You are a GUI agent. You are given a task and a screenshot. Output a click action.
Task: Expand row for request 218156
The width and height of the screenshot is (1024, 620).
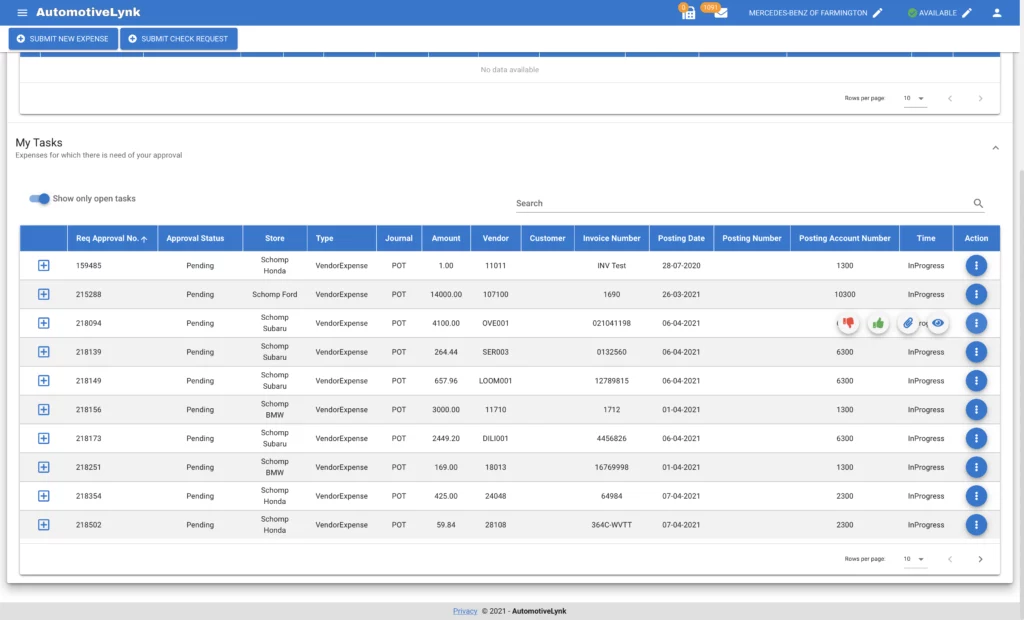coord(44,410)
